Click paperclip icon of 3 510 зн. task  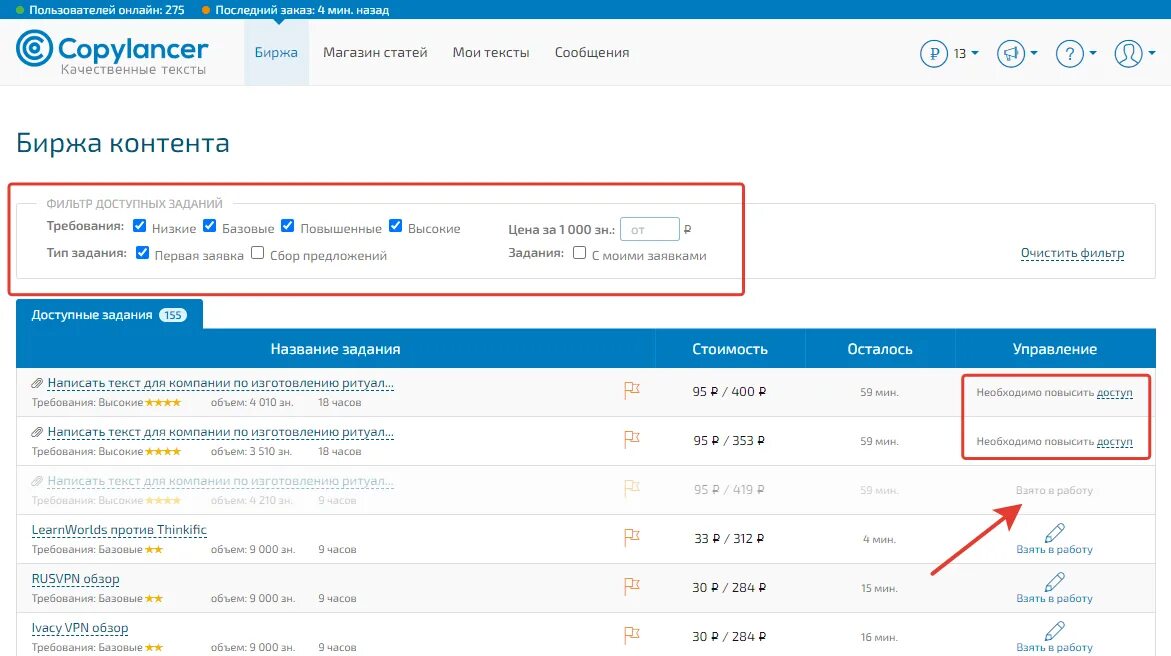point(37,432)
